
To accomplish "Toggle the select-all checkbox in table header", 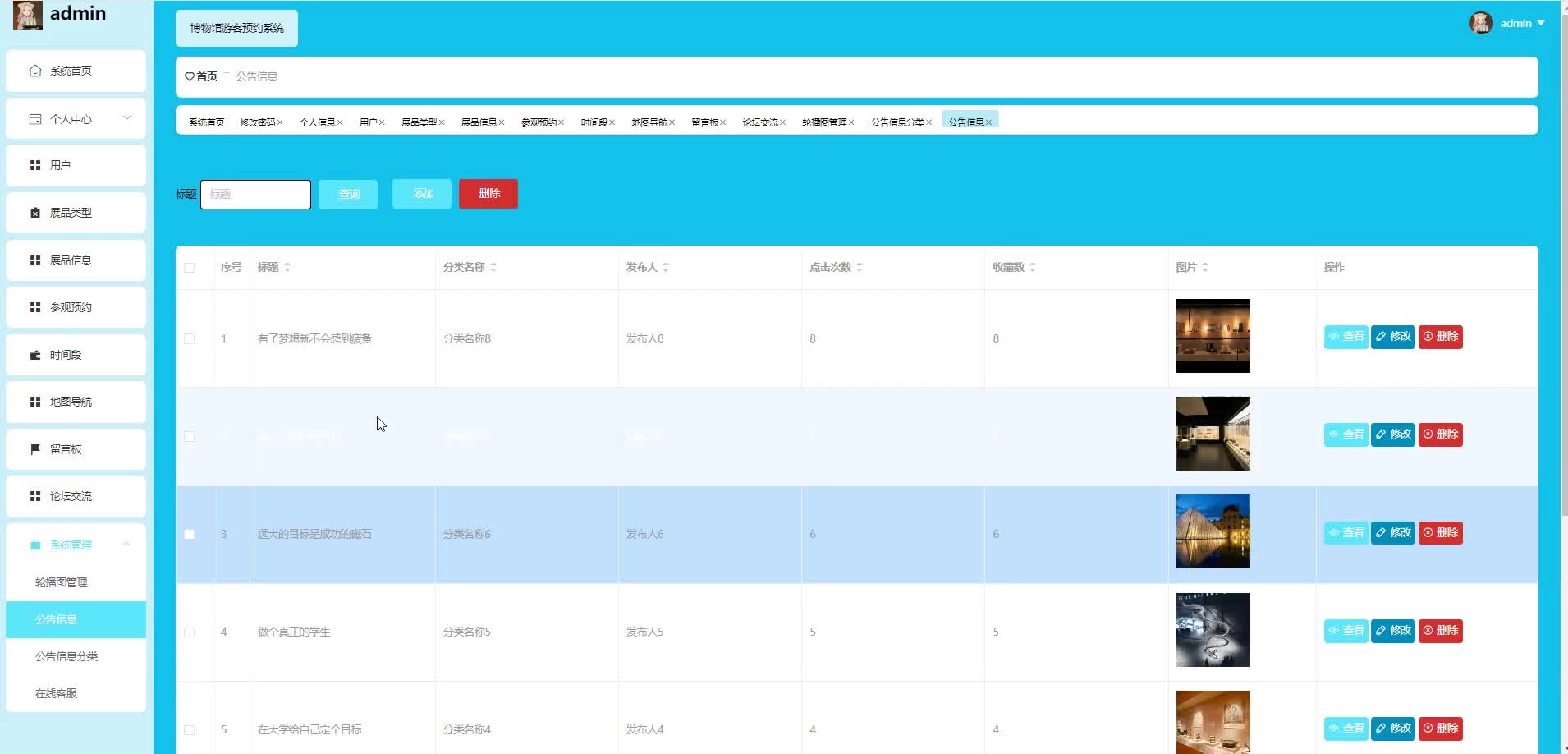I will coord(190,268).
